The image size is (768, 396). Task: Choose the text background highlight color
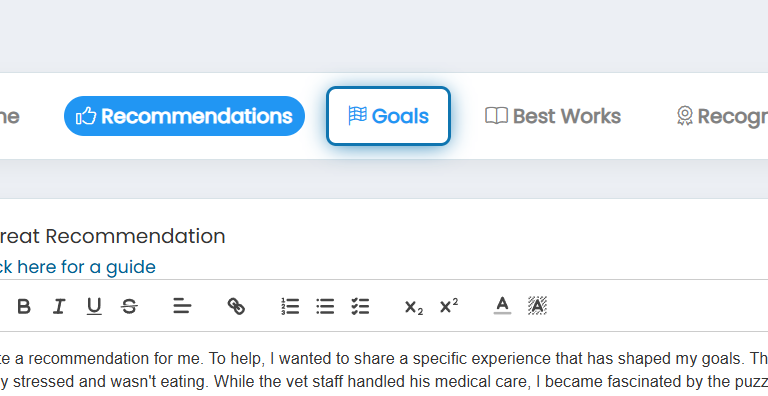tap(537, 306)
